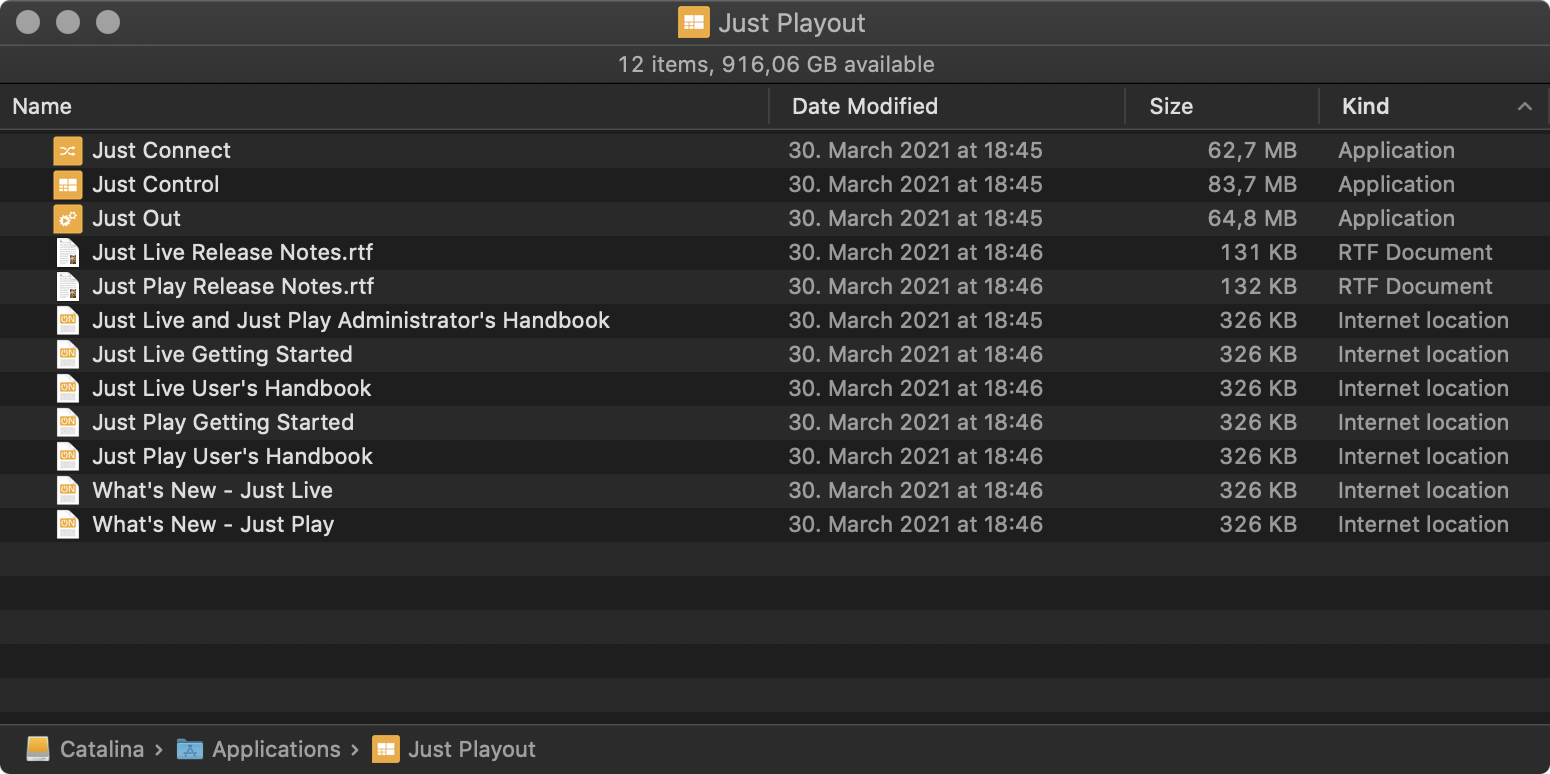This screenshot has height=774, width=1550.
Task: Click the What's New - Just Play icon
Action: 67,524
